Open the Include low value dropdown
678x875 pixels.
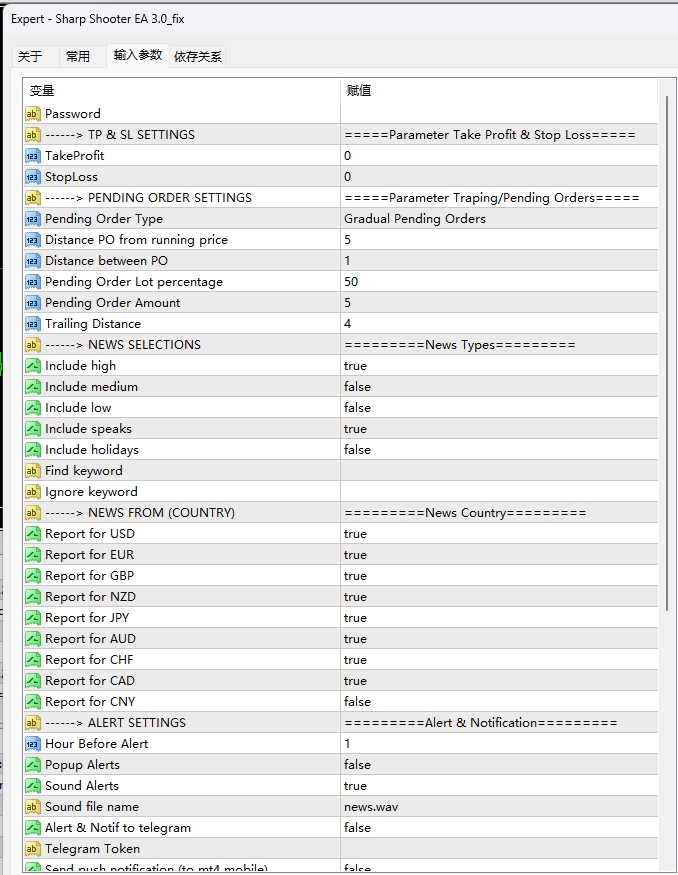tap(499, 408)
